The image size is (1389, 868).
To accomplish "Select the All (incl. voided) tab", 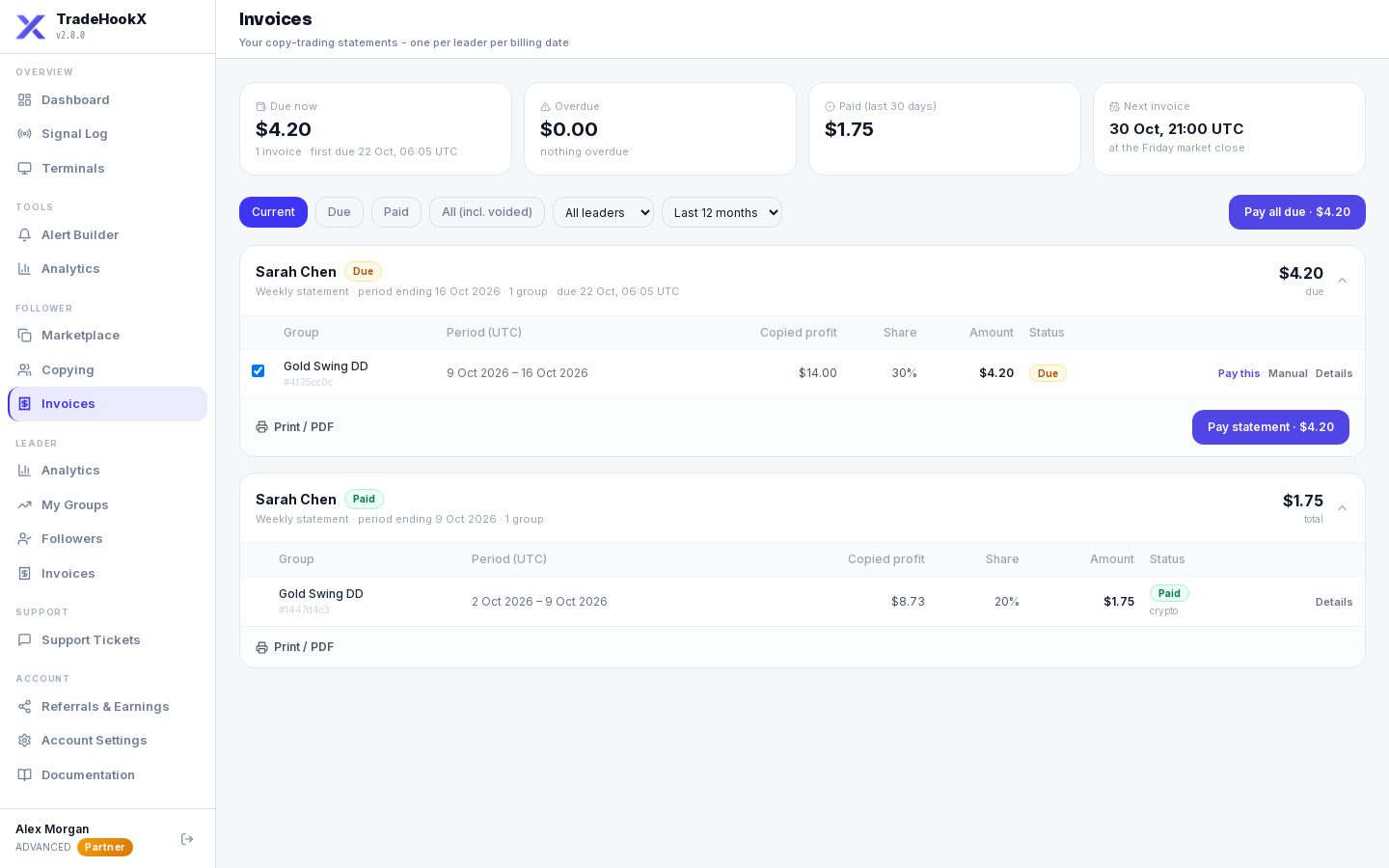I will coord(487,212).
